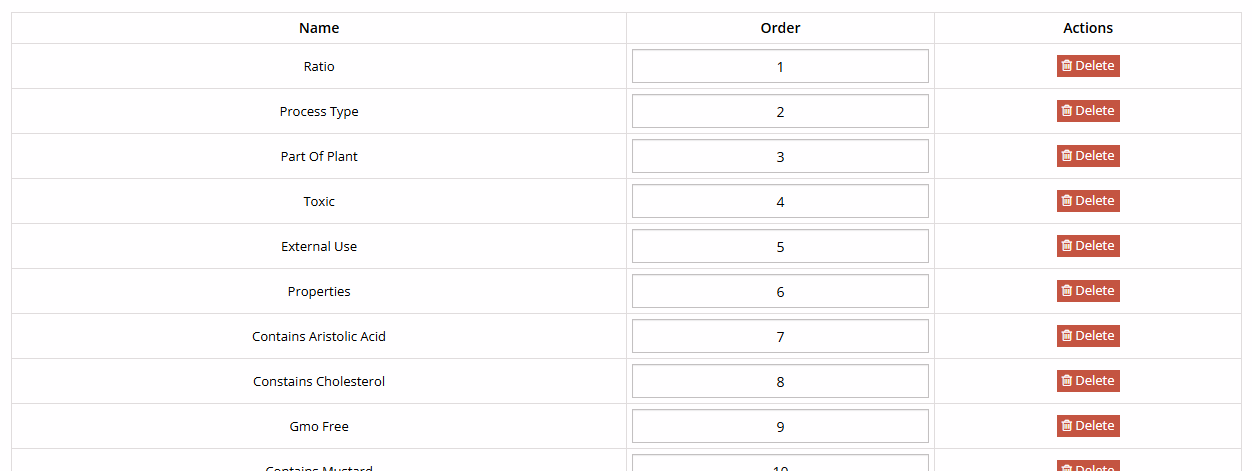The width and height of the screenshot is (1252, 471).
Task: Click the Order column header
Action: pos(780,28)
